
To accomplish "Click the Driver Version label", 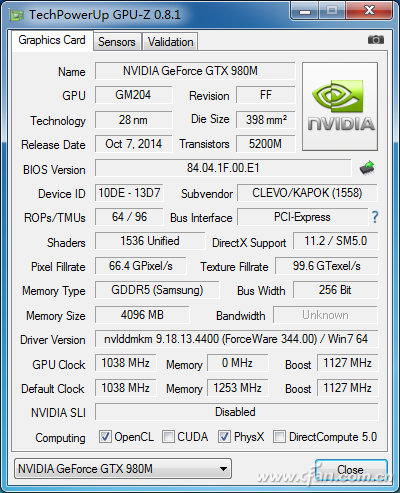I will [53, 340].
